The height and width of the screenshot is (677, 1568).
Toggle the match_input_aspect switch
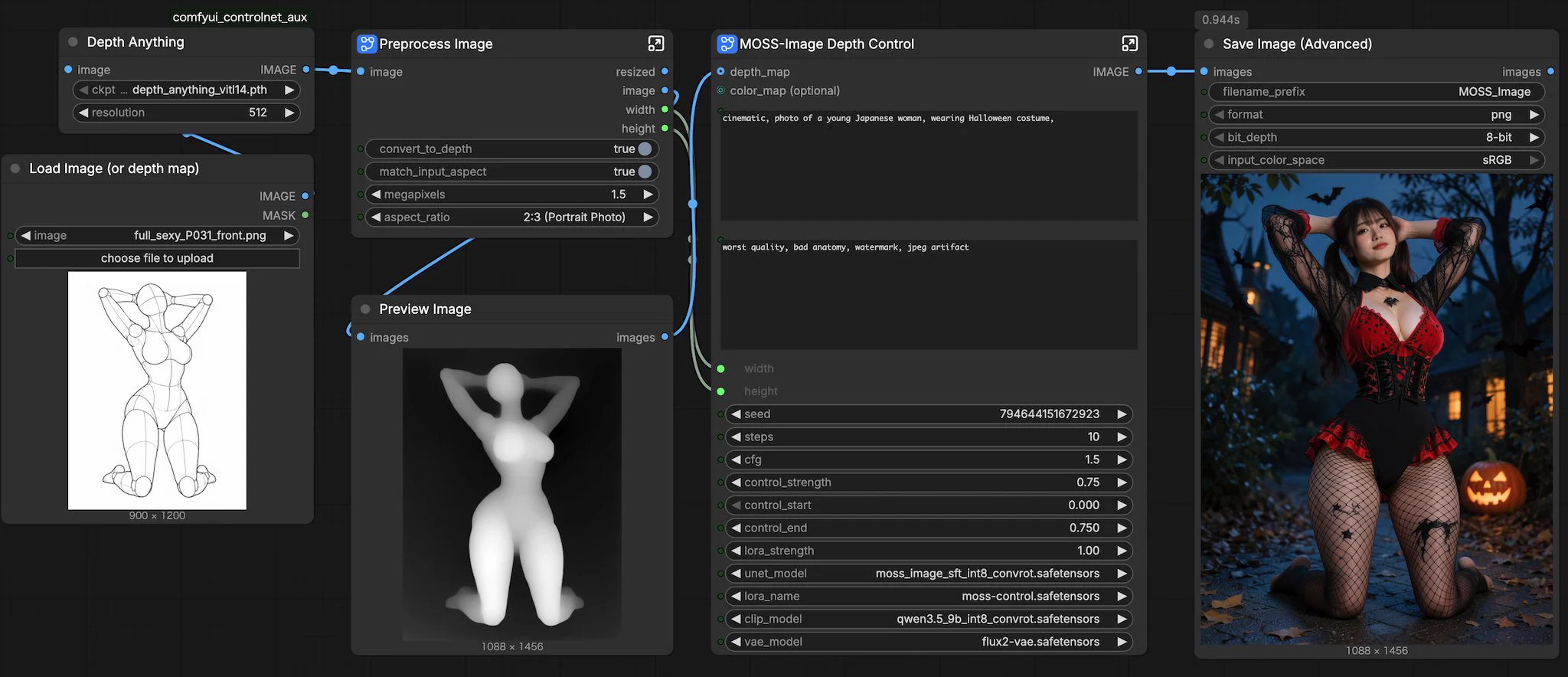click(x=645, y=172)
